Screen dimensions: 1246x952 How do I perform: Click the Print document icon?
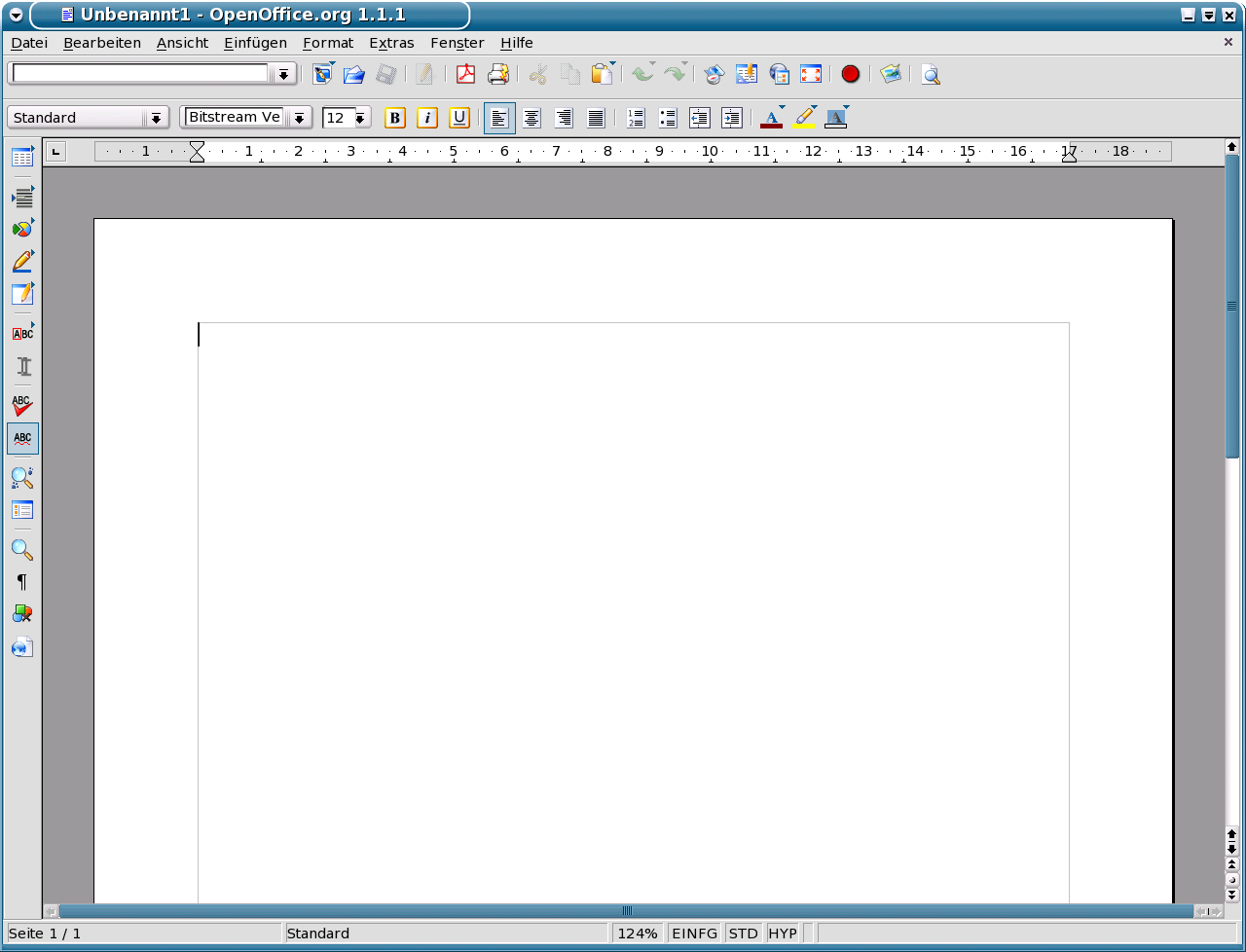tap(497, 74)
